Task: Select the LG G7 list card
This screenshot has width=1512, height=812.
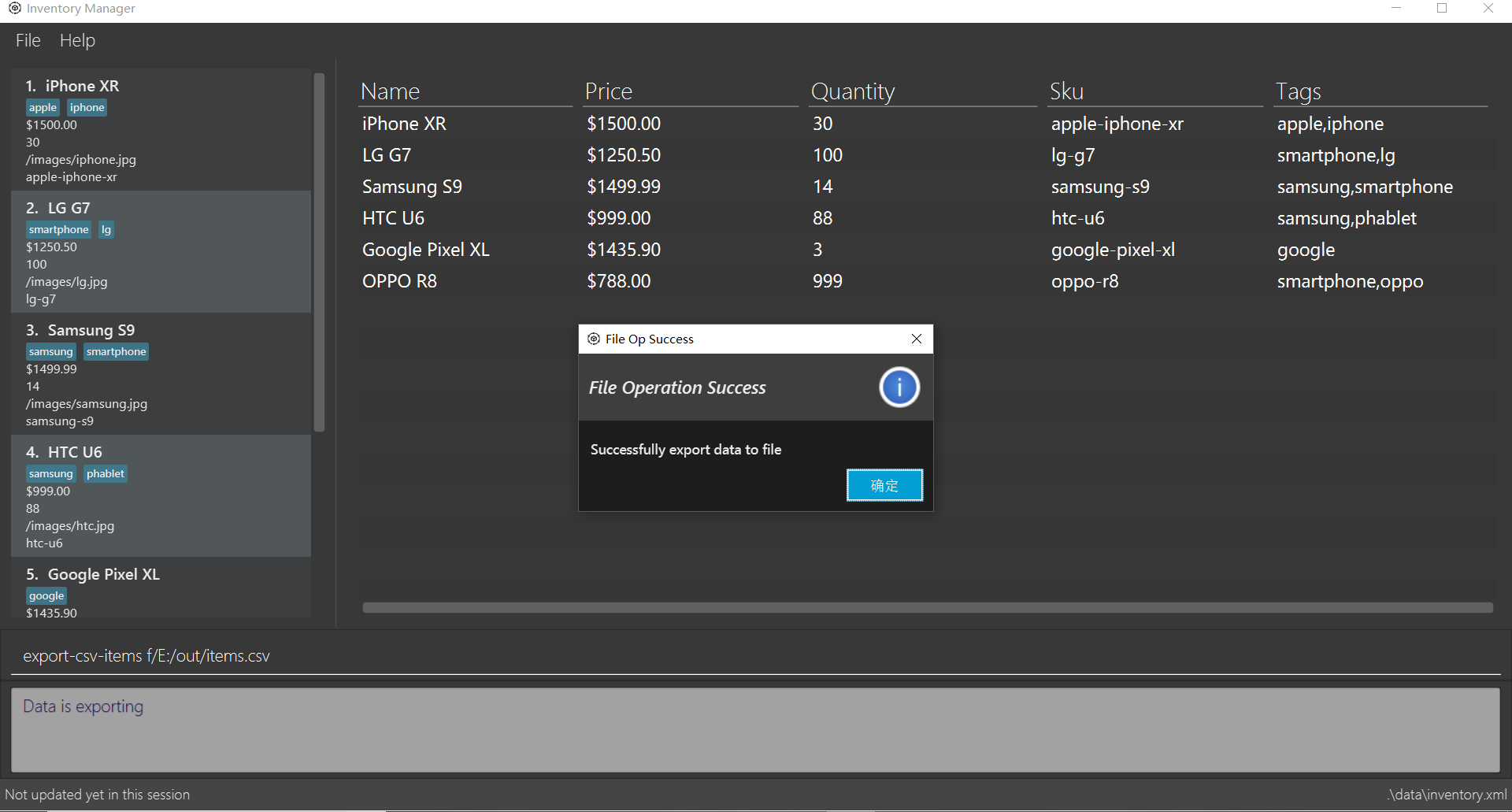Action: coord(161,252)
